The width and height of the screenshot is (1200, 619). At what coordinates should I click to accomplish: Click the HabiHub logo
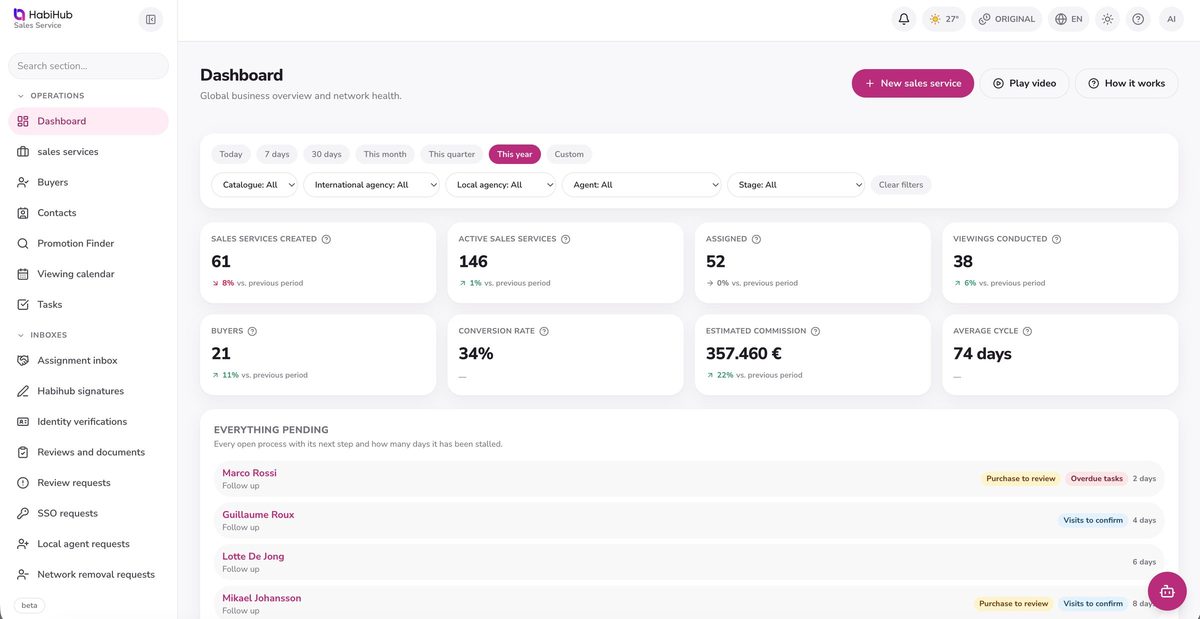point(43,19)
